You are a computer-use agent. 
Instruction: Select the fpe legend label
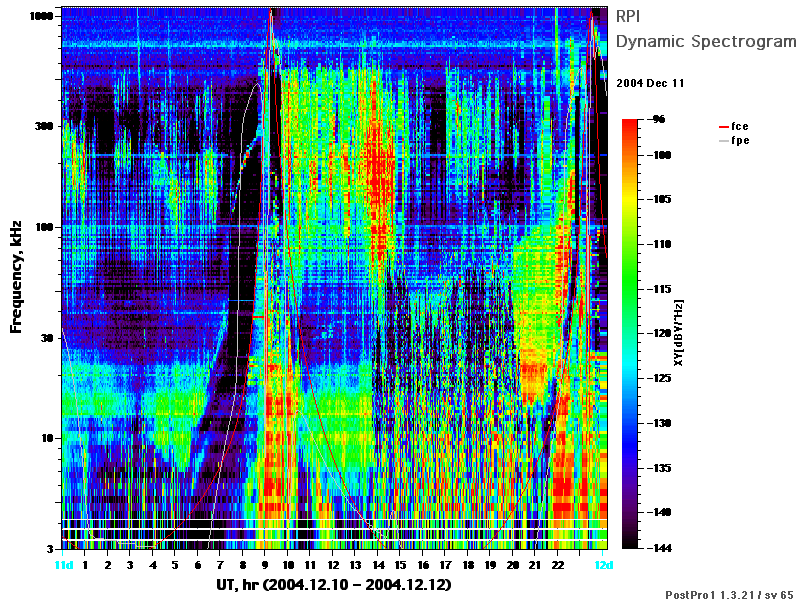(x=740, y=141)
